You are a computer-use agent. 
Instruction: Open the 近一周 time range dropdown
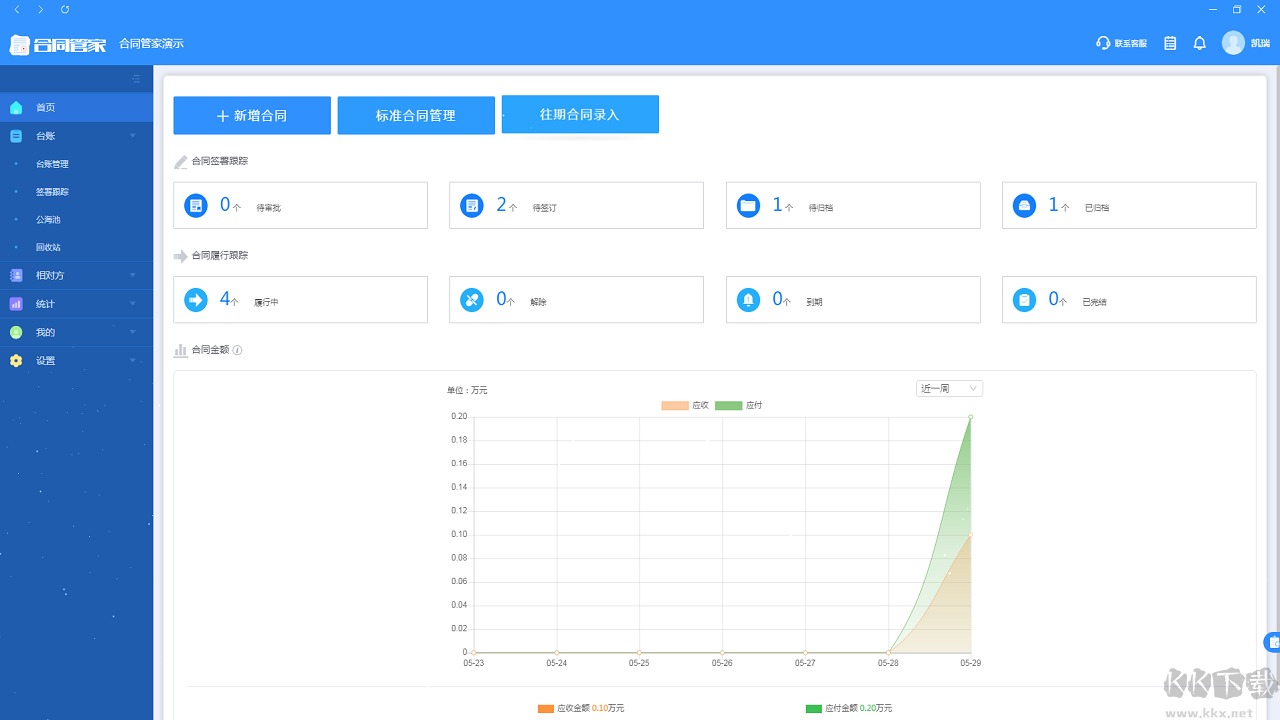pyautogui.click(x=949, y=388)
